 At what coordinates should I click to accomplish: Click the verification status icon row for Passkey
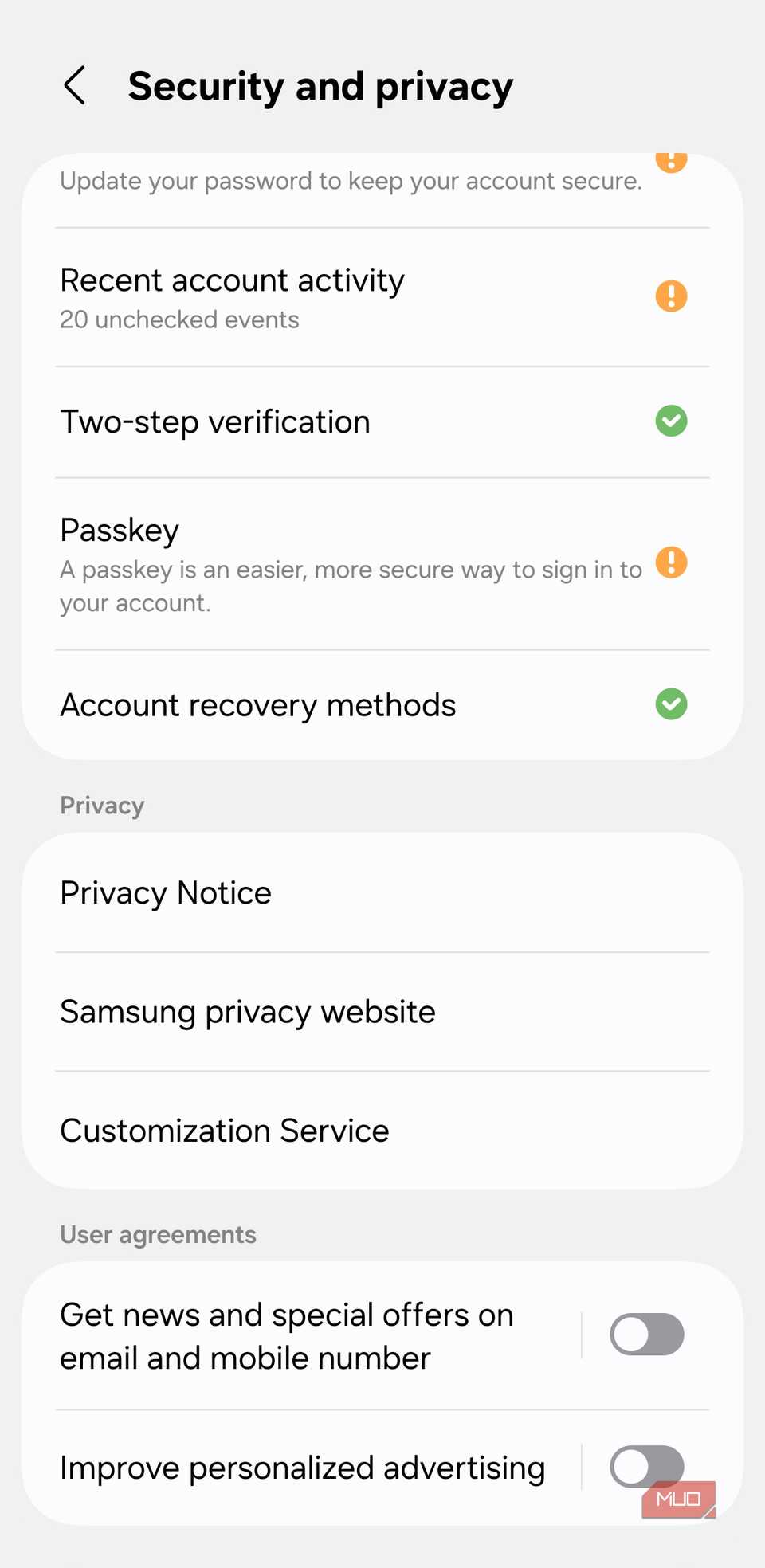click(x=672, y=563)
